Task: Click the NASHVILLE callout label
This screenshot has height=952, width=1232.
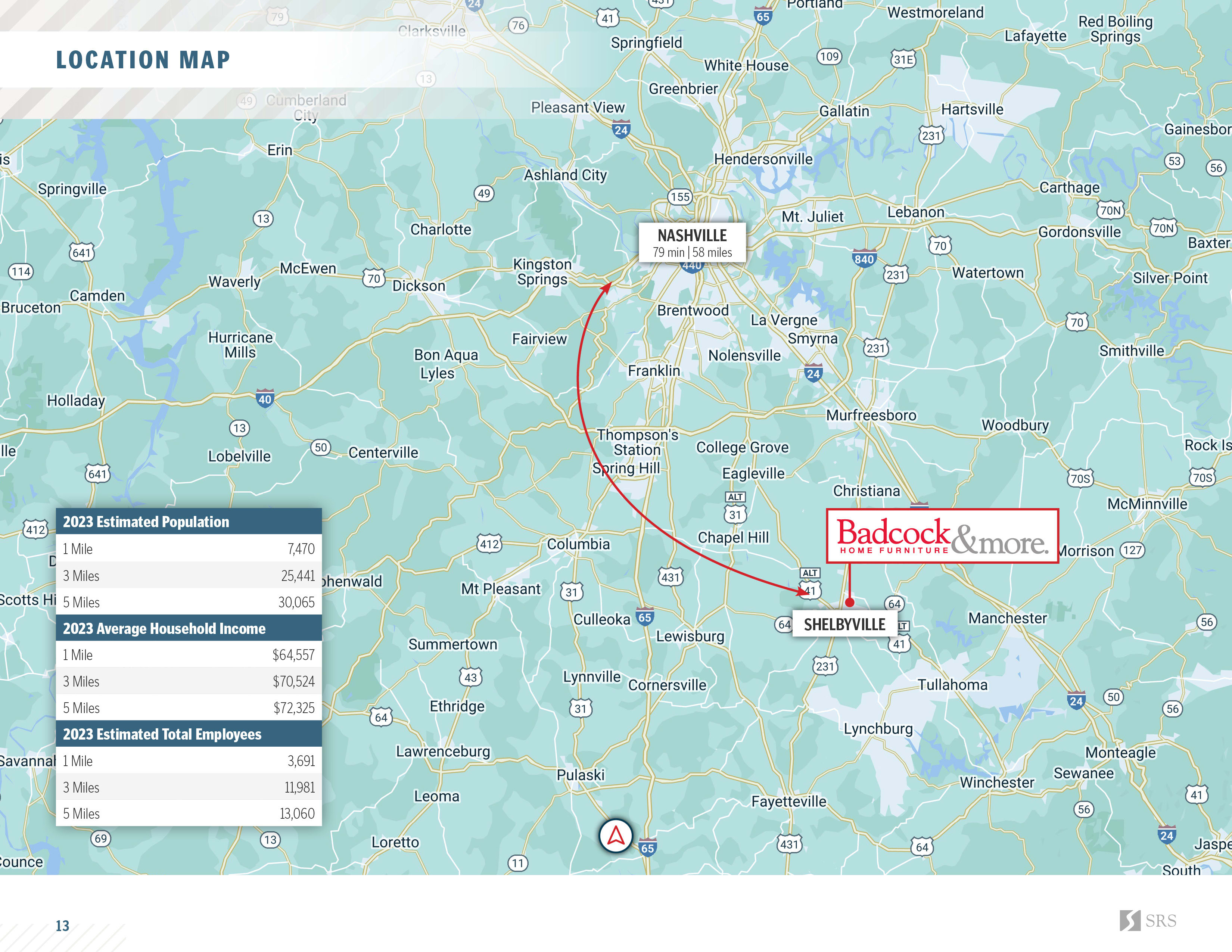Action: [692, 243]
